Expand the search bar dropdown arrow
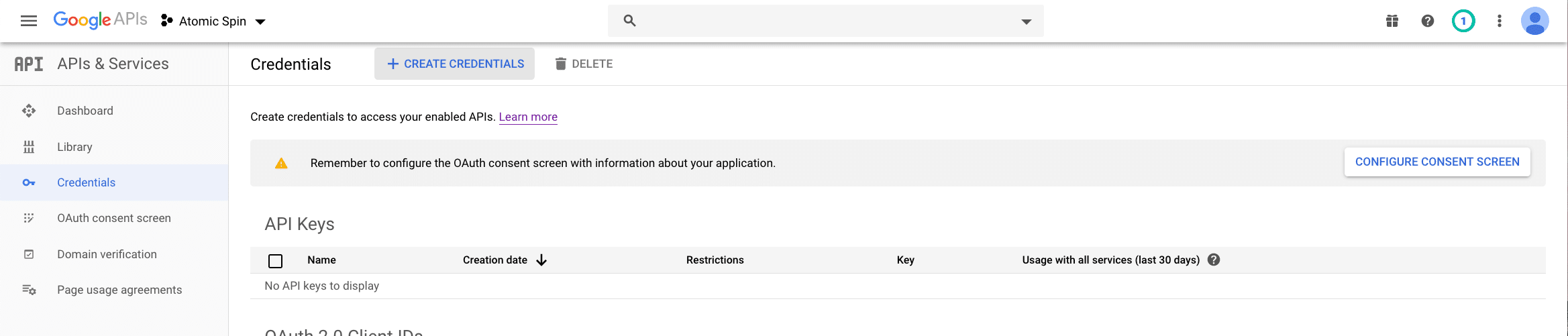The image size is (1568, 336). (1026, 21)
